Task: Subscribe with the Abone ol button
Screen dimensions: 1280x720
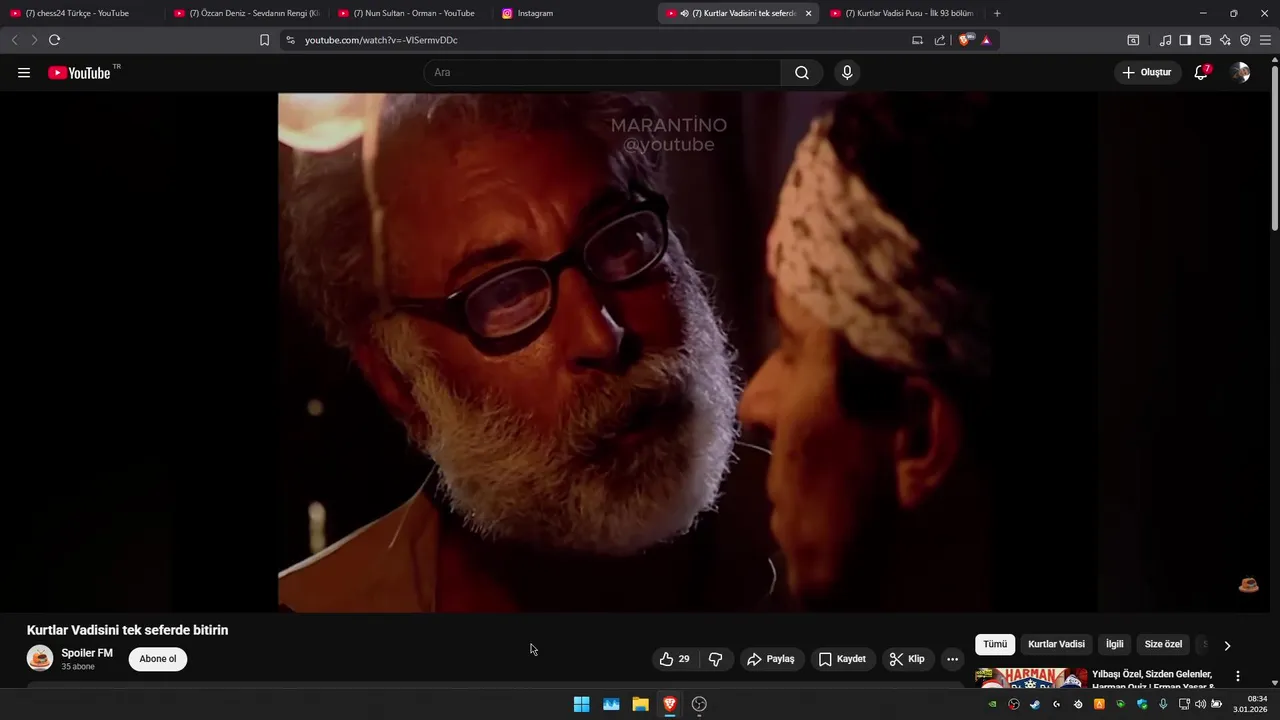Action: (x=158, y=659)
